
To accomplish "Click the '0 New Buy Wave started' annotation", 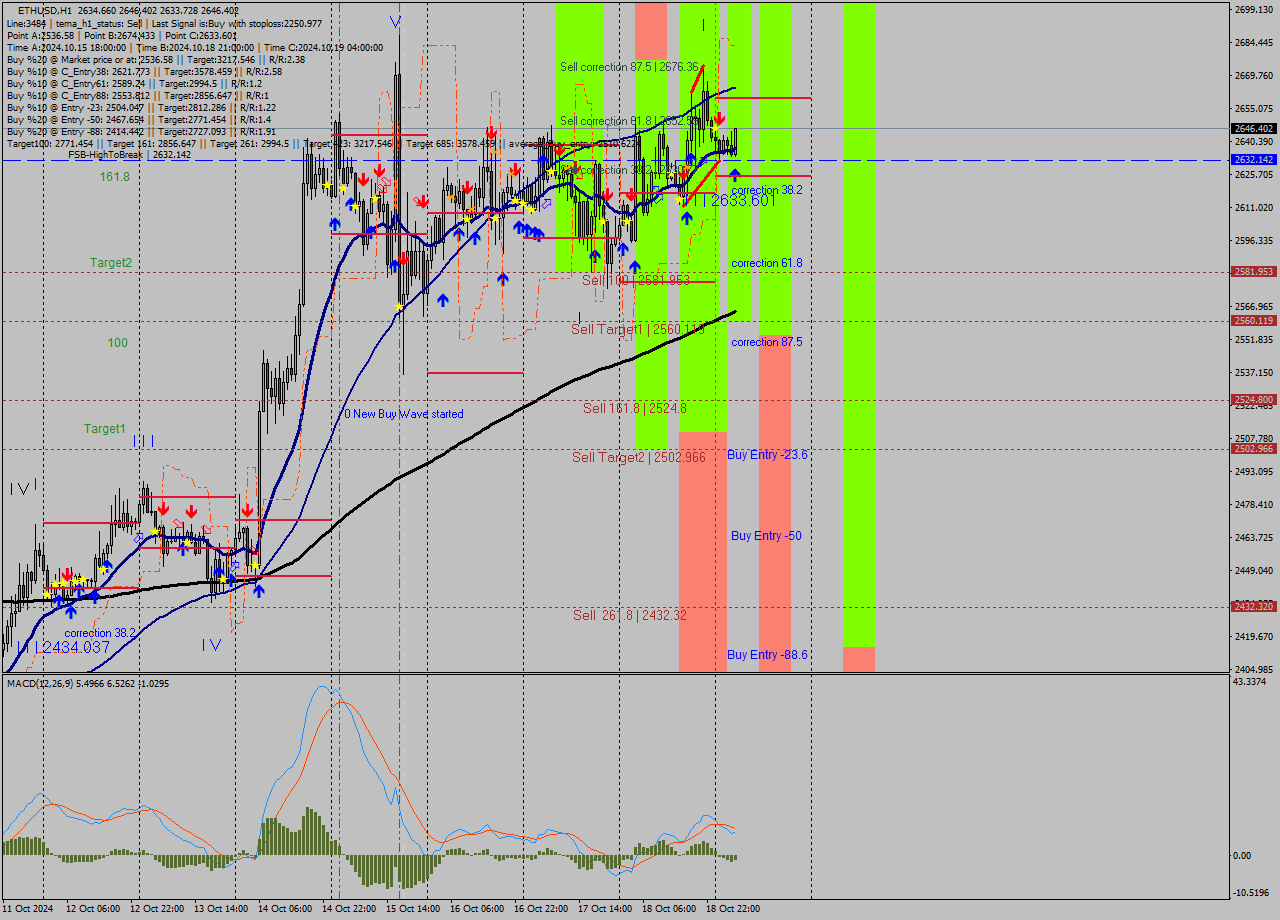I will [404, 414].
